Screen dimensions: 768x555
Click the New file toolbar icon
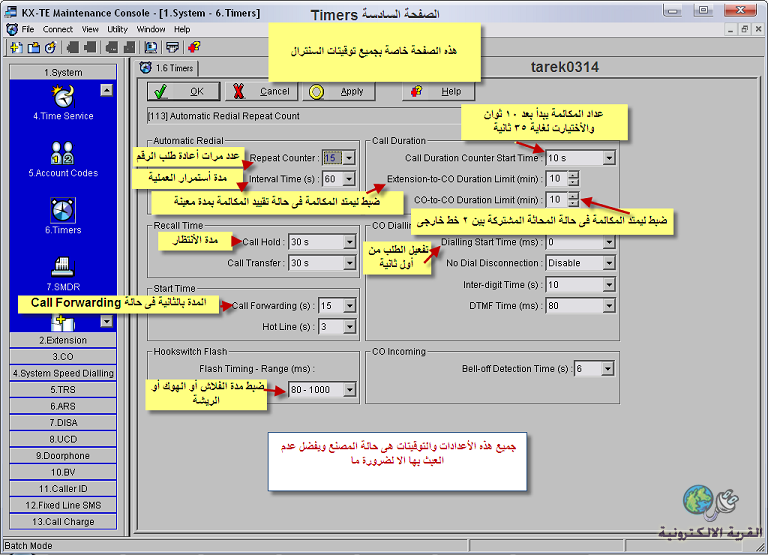(x=16, y=48)
